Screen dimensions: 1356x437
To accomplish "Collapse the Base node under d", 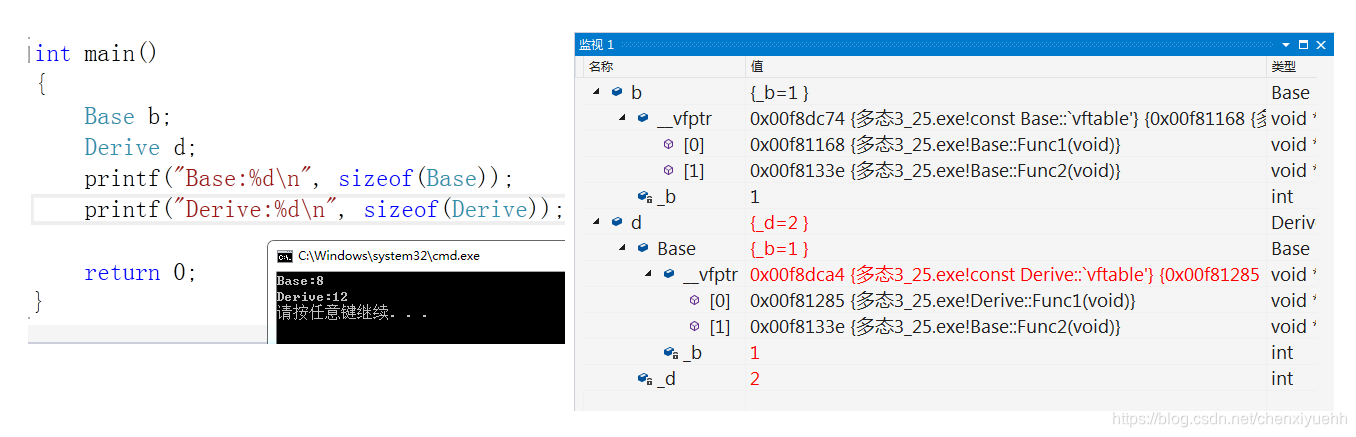I will point(623,248).
